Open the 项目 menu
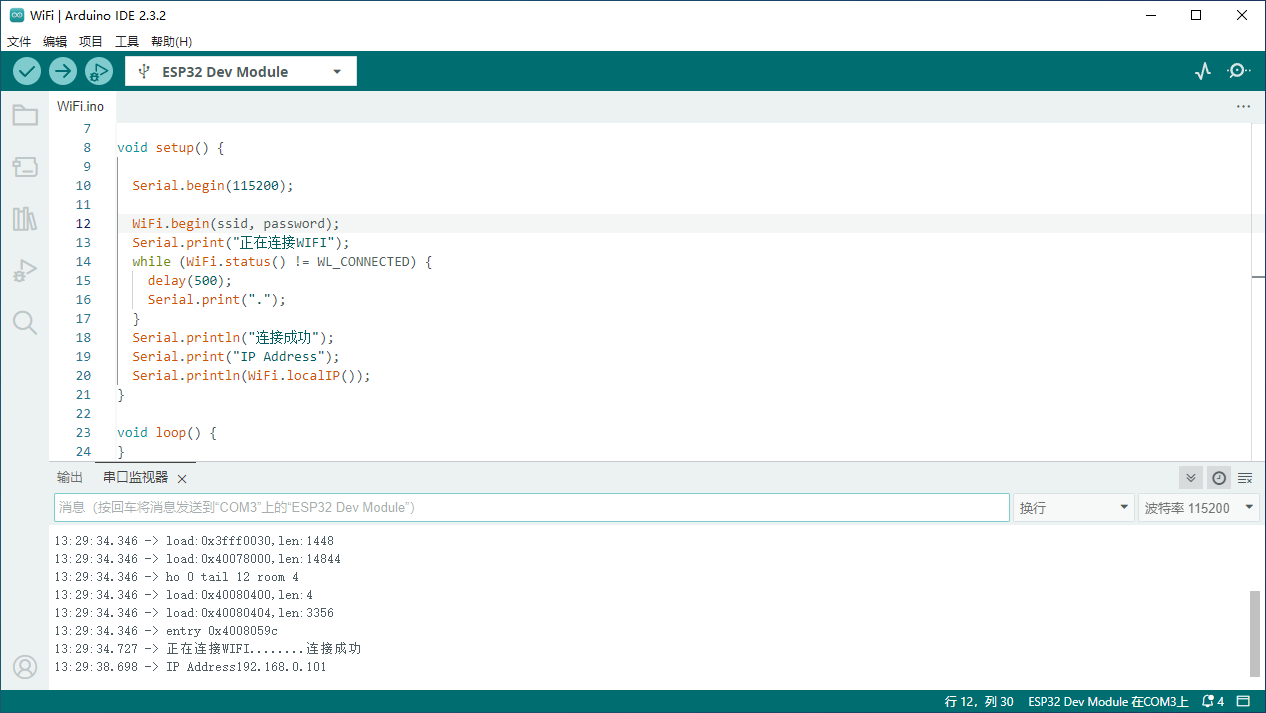This screenshot has width=1266, height=713. pos(91,41)
